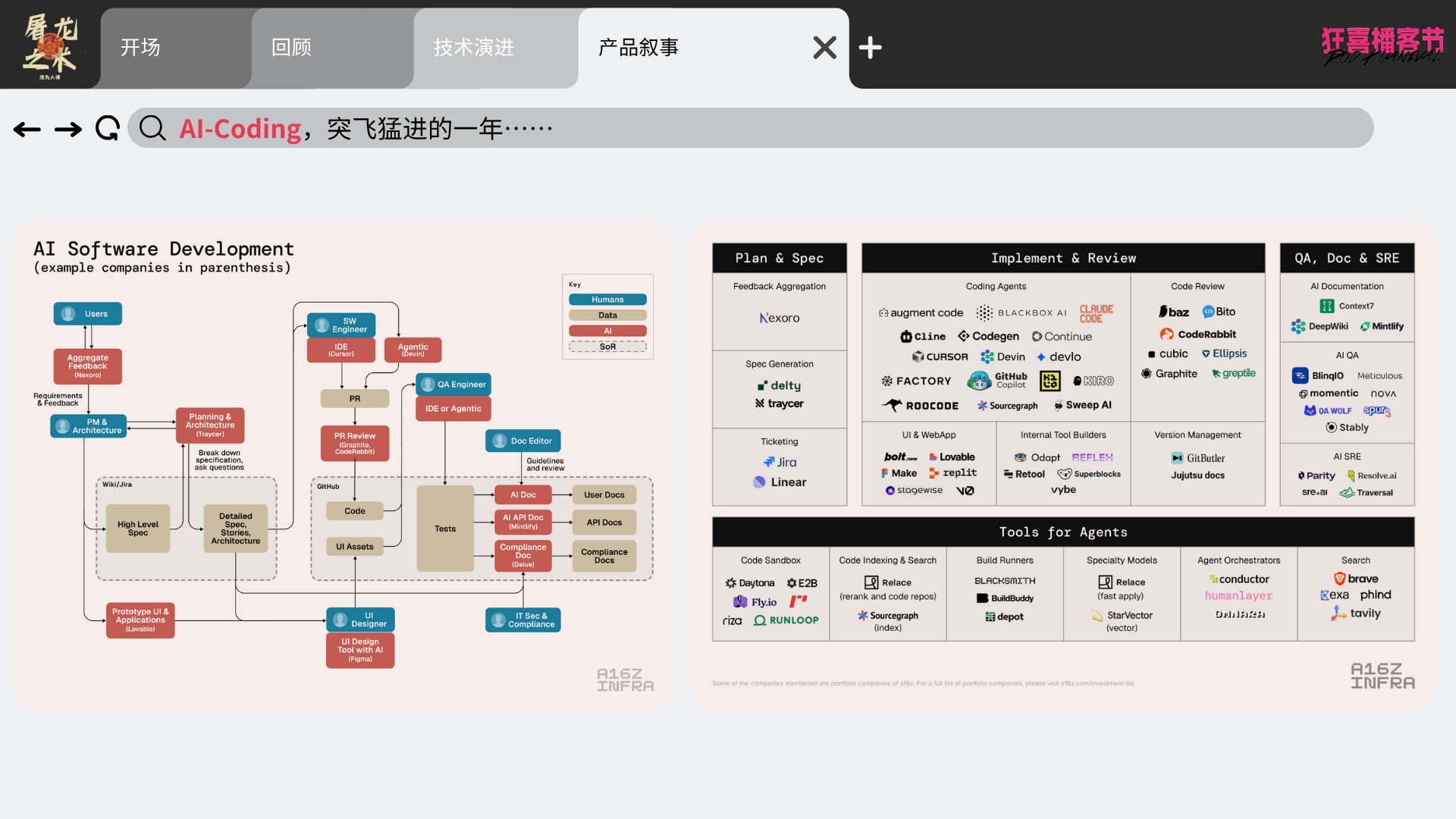Click the blue Humans key swatch
The height and width of the screenshot is (819, 1456).
point(607,300)
